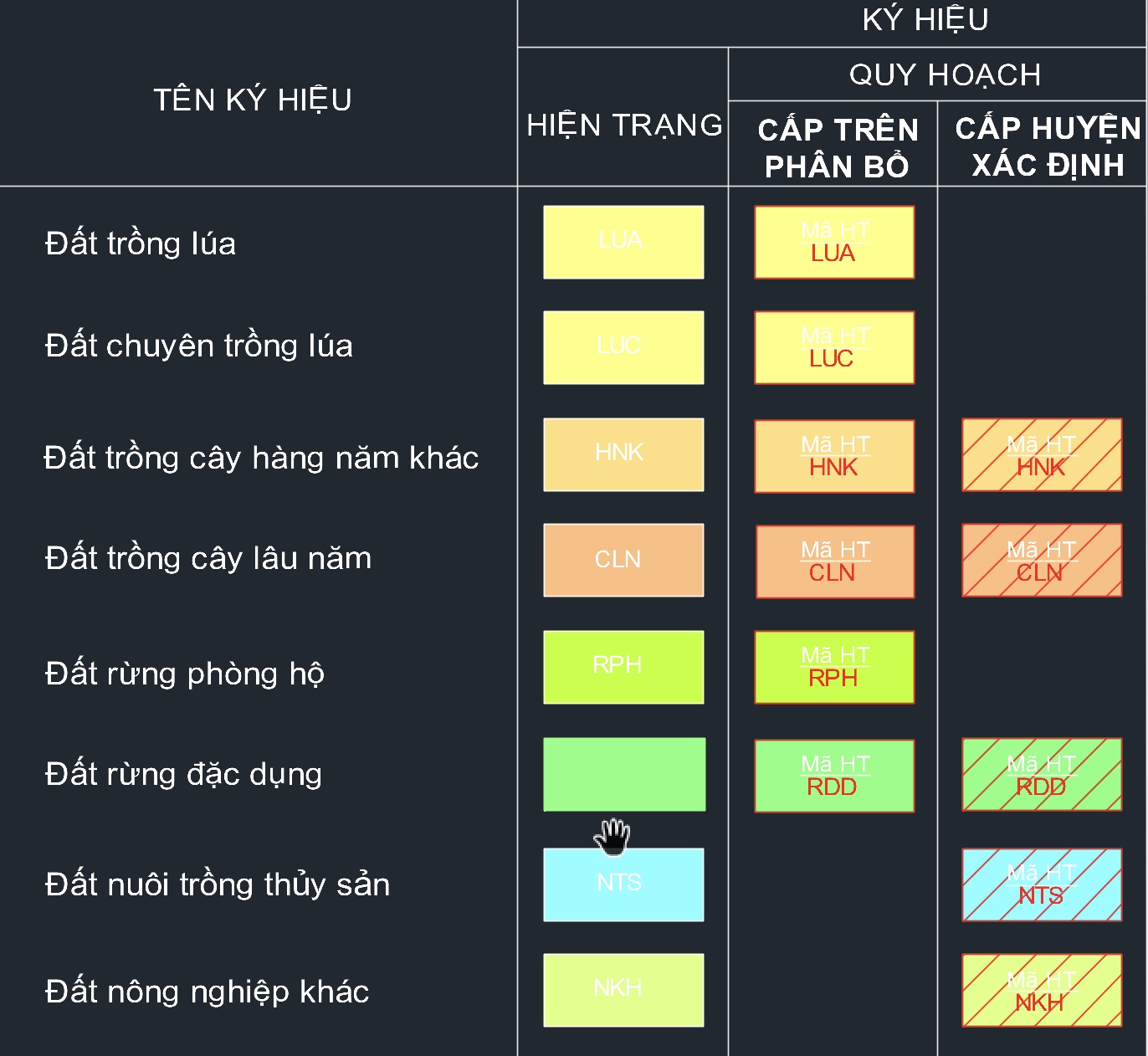Select the hatched RDD cấp huyện swatch
This screenshot has width=1148, height=1056.
(1042, 774)
